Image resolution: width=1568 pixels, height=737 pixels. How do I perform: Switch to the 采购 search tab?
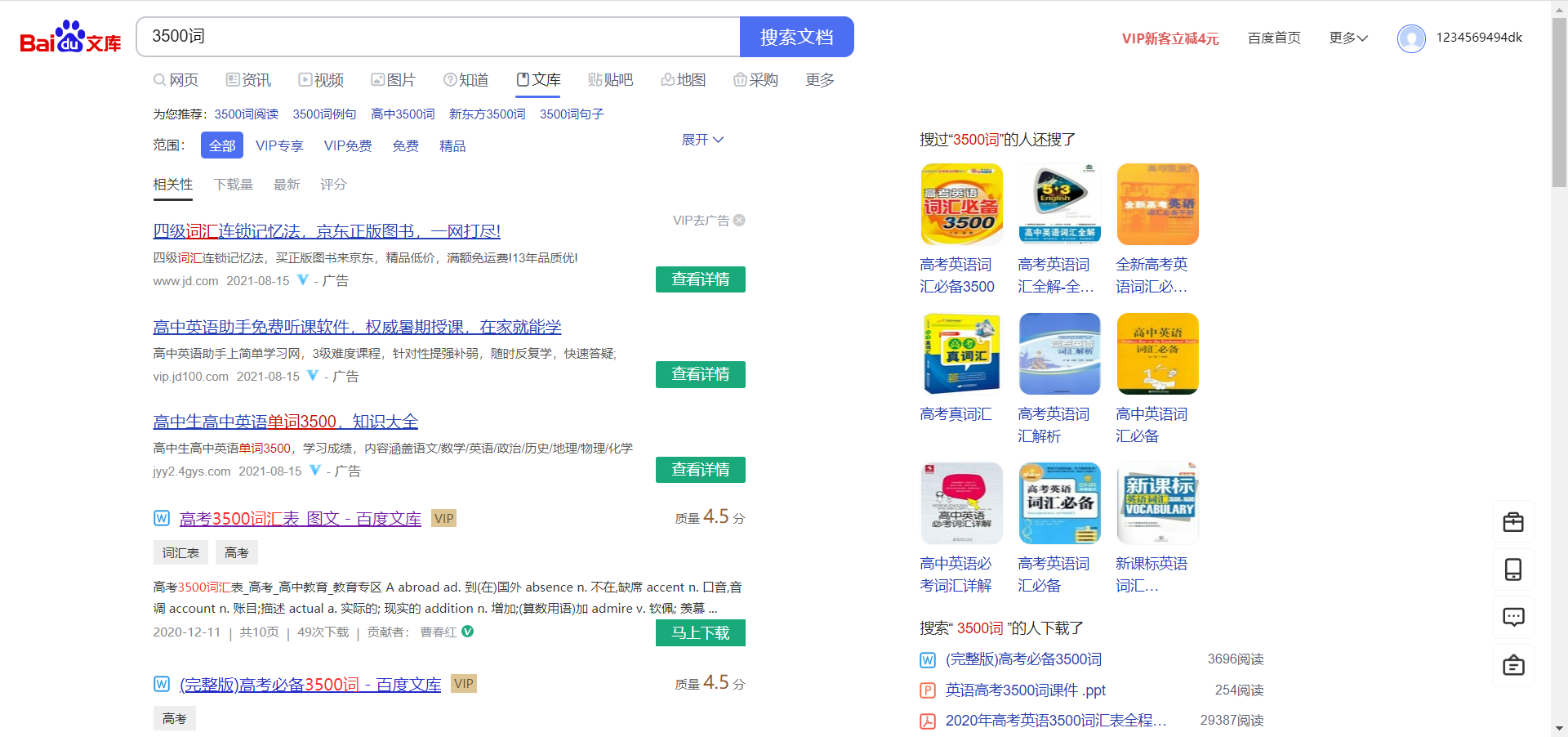click(755, 79)
